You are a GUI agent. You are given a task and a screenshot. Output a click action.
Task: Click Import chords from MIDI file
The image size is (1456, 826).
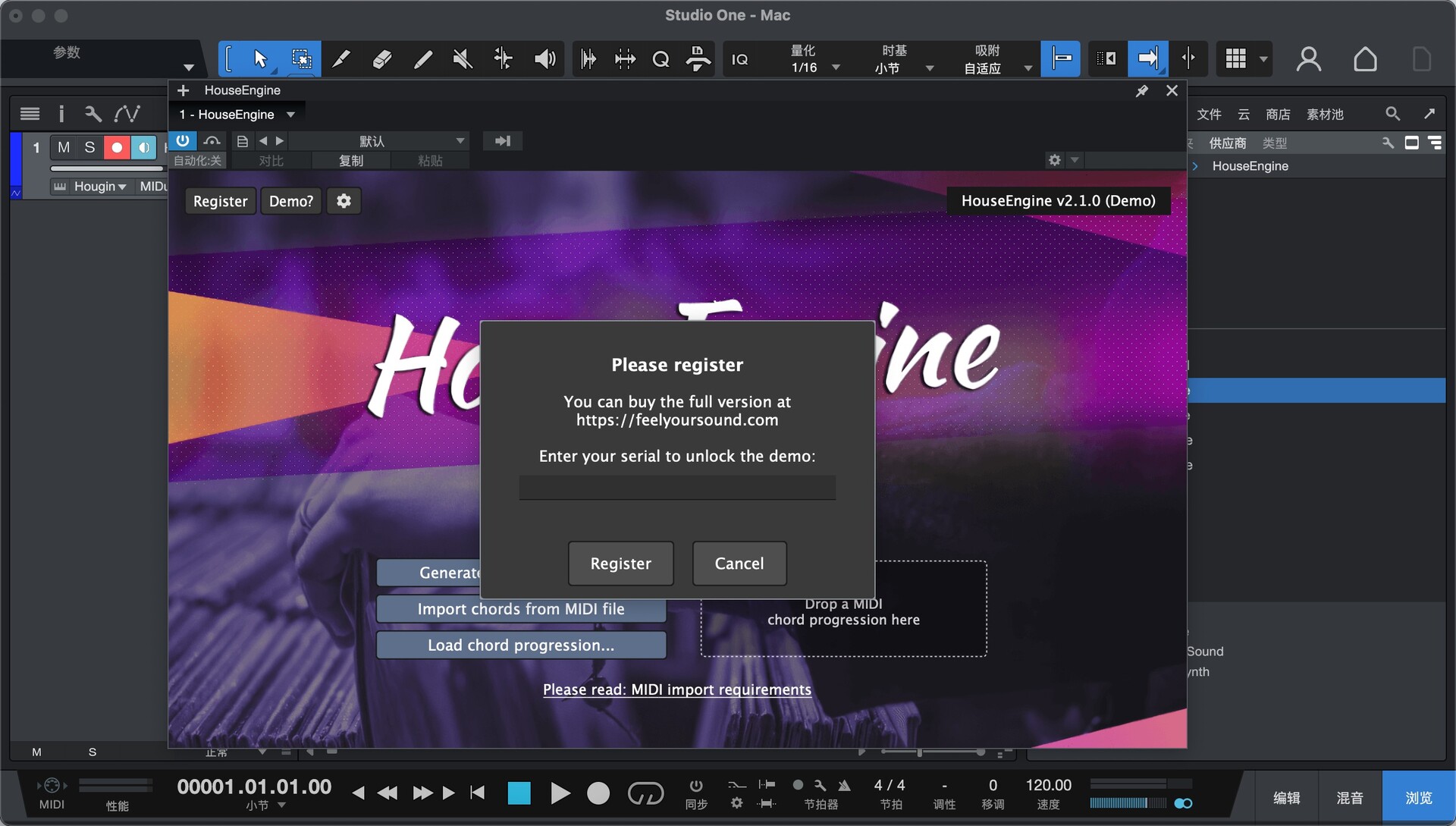(x=521, y=609)
